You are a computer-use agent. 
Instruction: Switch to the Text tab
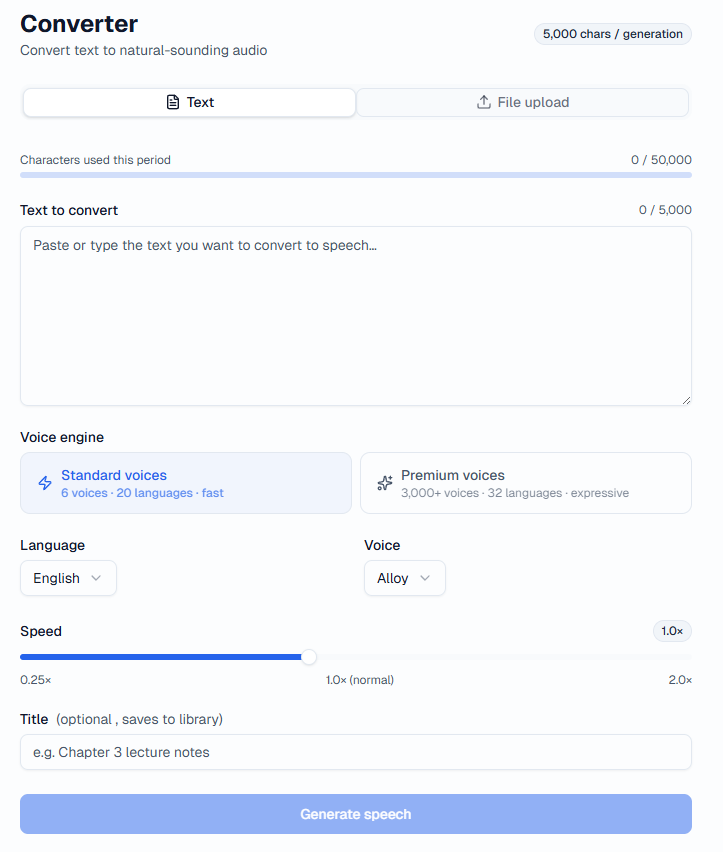click(189, 102)
